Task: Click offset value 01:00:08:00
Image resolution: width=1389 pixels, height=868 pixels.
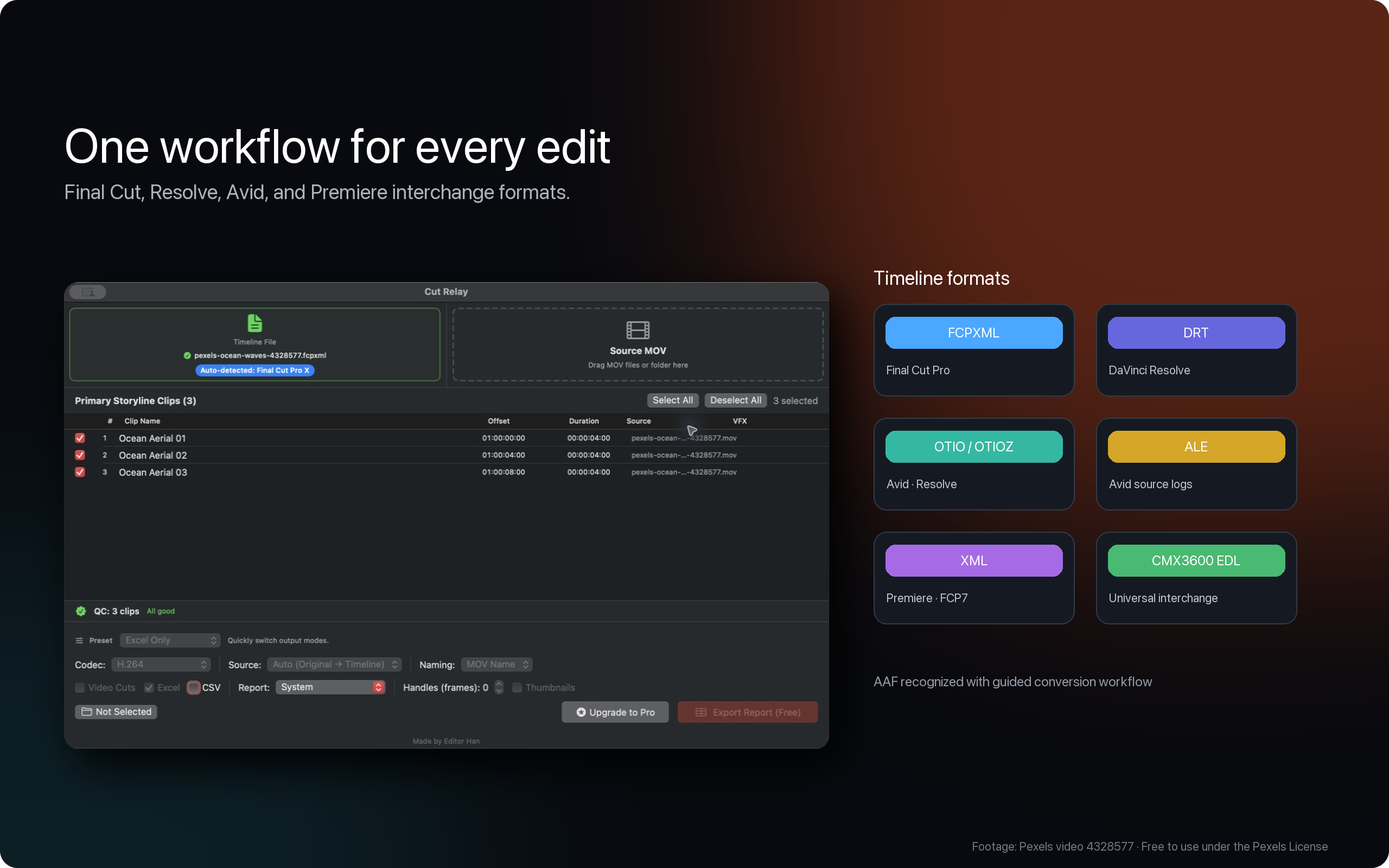Action: [x=504, y=472]
